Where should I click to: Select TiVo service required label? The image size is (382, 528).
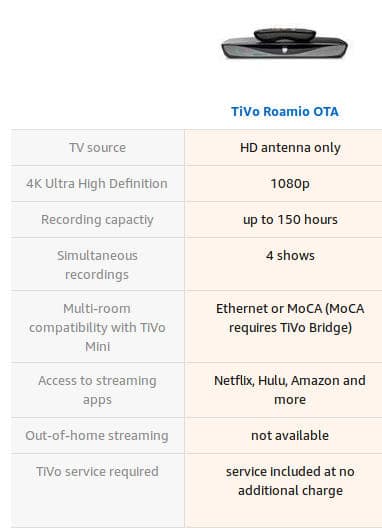click(x=97, y=471)
